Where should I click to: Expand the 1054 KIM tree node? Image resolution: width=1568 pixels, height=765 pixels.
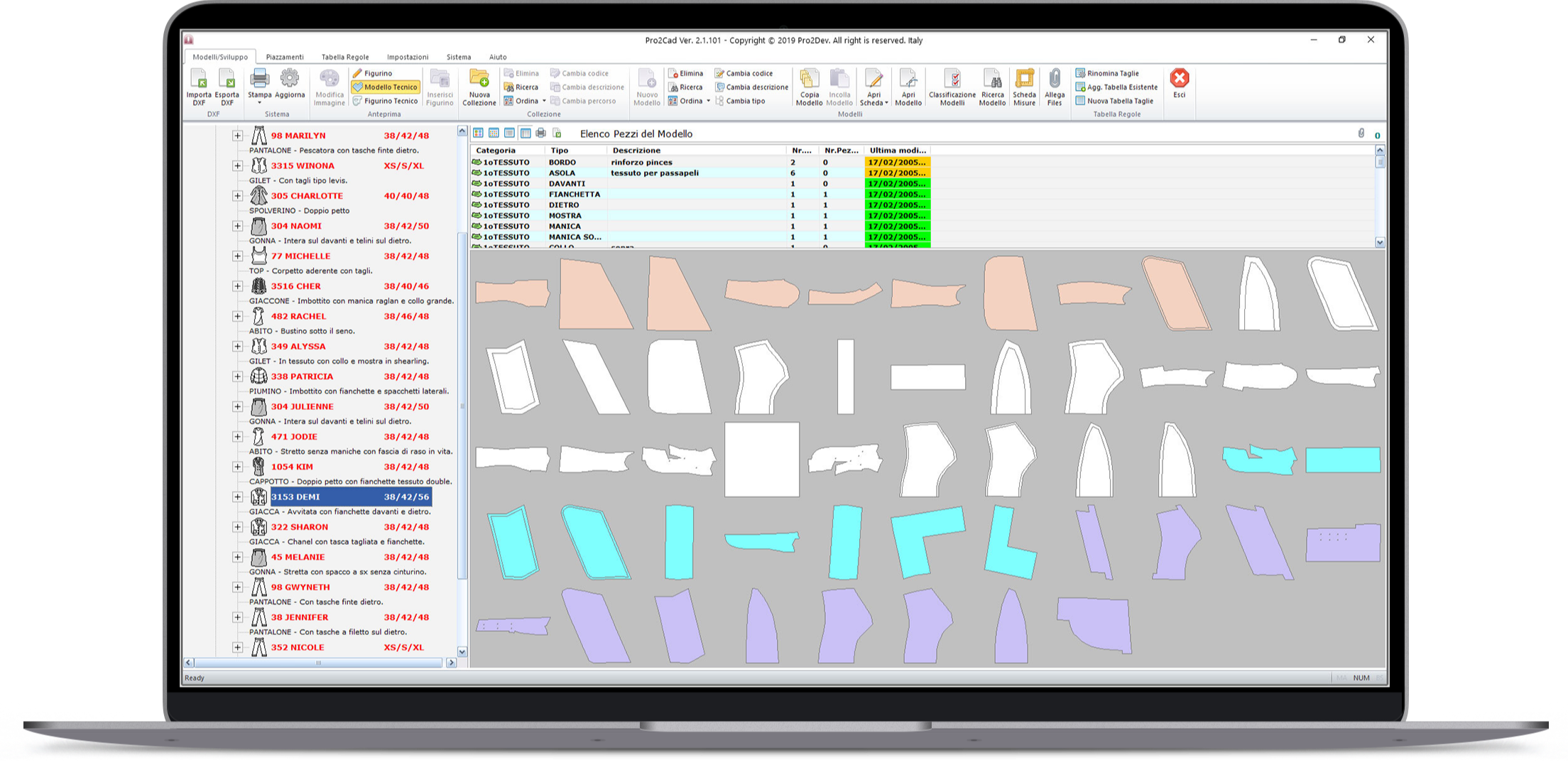point(238,467)
